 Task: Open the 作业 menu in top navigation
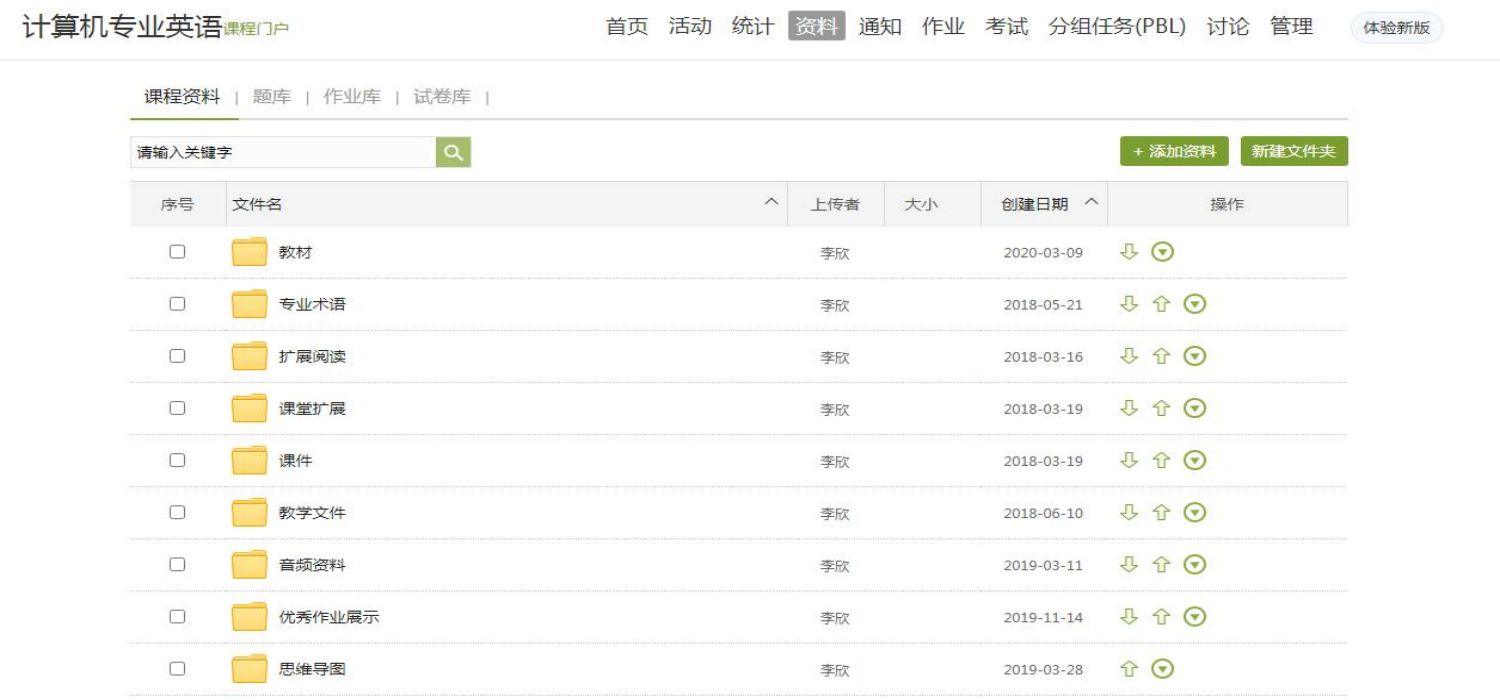942,27
